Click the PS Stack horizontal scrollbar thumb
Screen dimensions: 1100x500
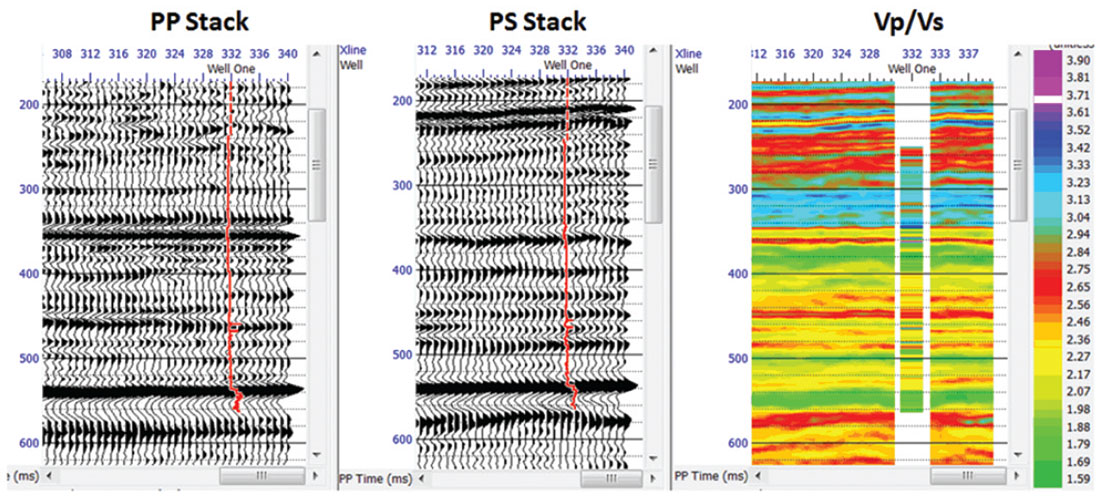pyautogui.click(x=610, y=479)
